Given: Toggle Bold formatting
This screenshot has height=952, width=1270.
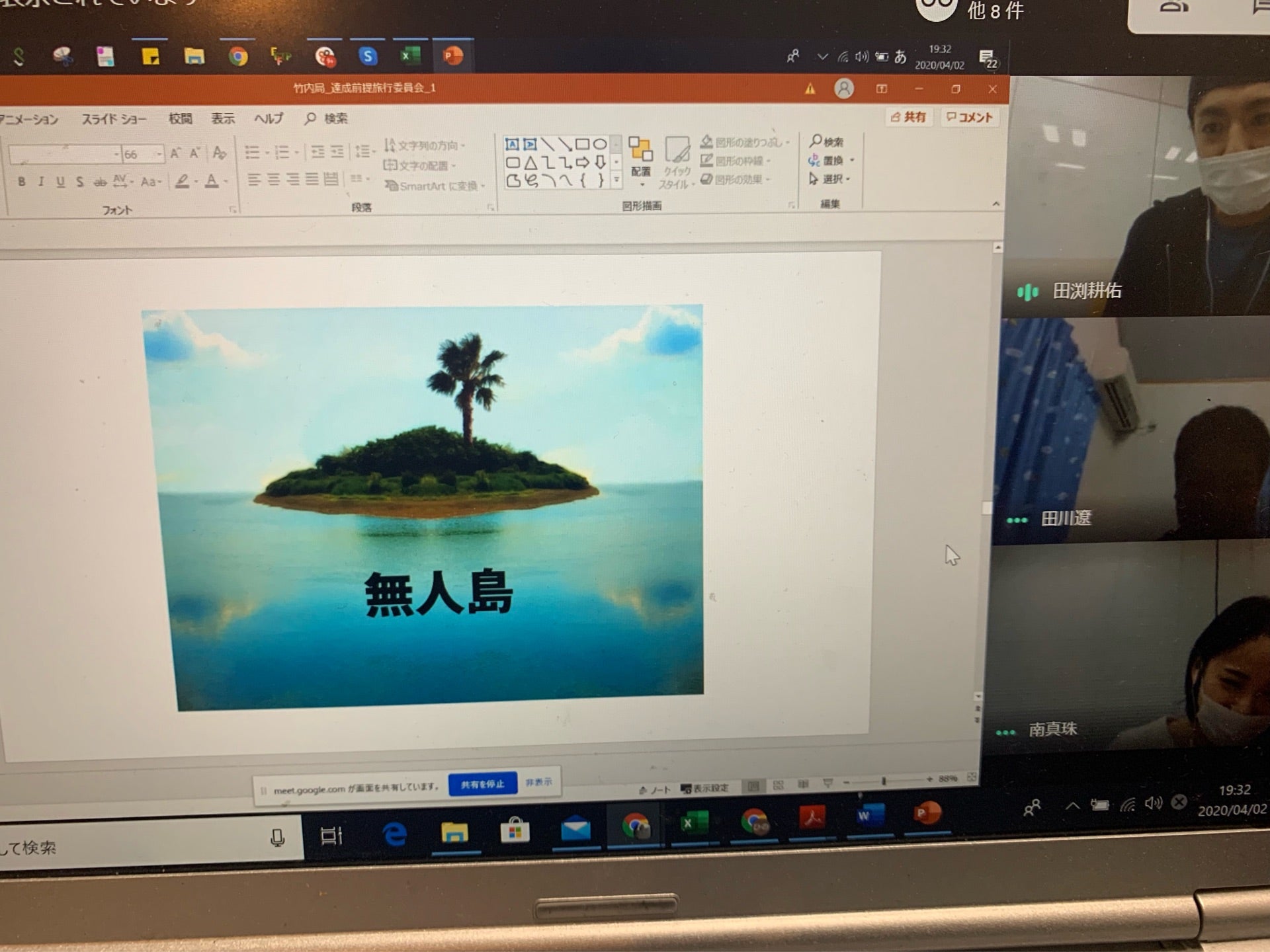Looking at the screenshot, I should click(x=20, y=180).
